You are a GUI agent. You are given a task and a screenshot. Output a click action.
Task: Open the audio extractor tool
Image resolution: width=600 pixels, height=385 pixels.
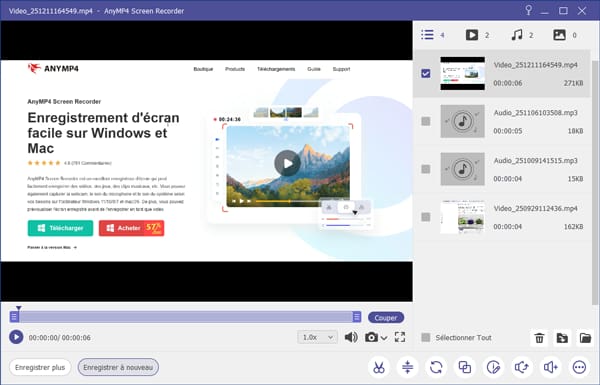click(522, 367)
